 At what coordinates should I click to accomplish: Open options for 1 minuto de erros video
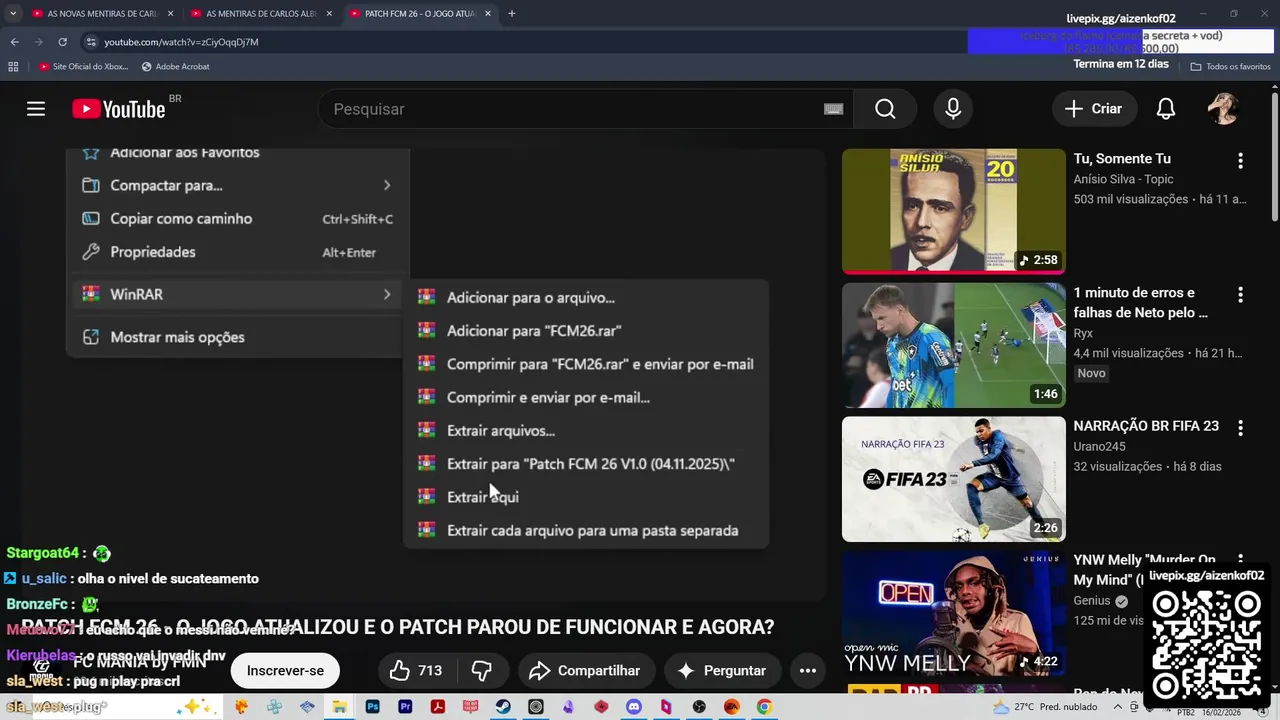point(1240,295)
